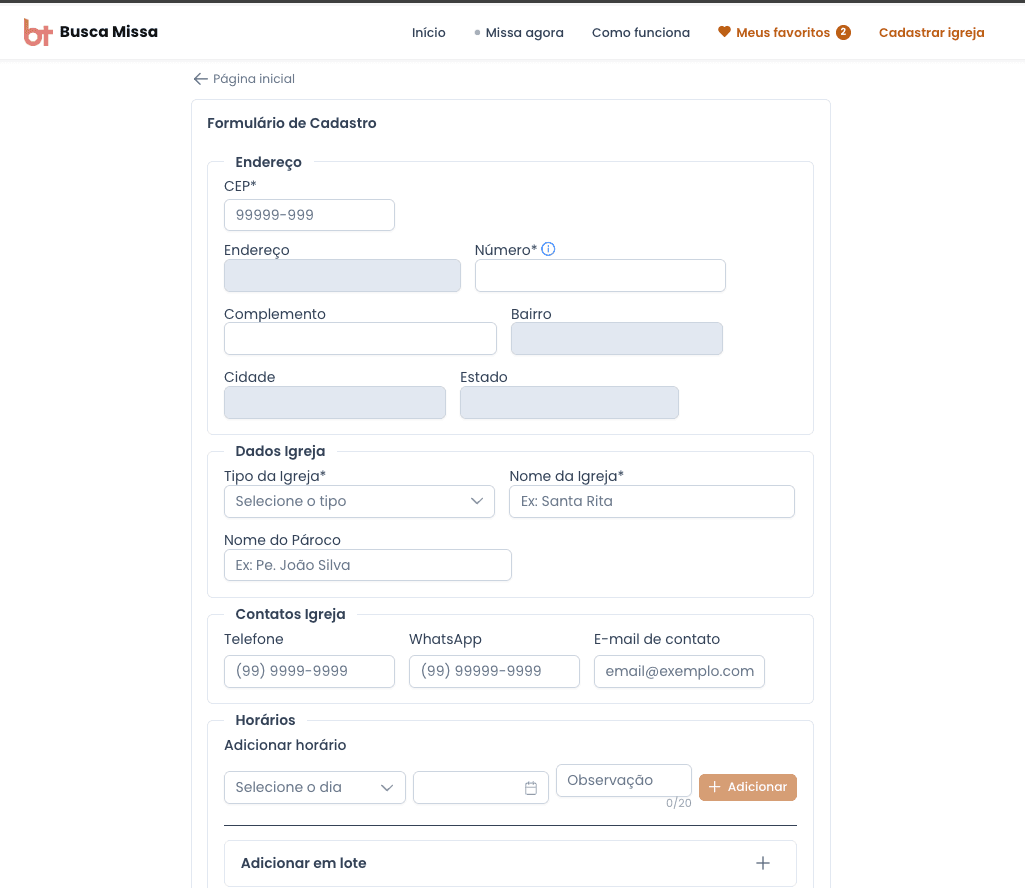Click the favorites count badge

point(843,32)
